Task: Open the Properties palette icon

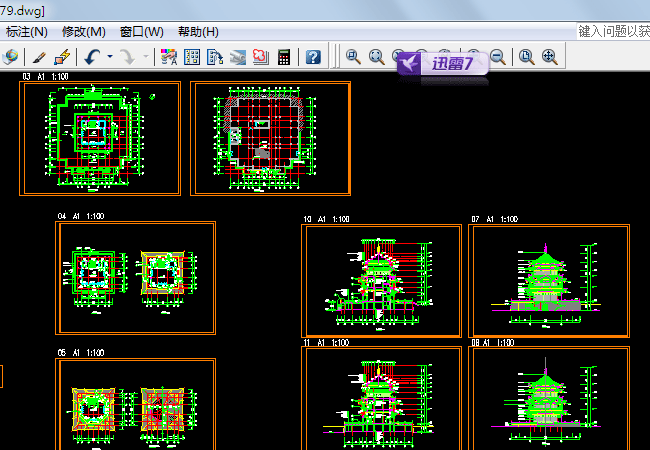Action: 169,57
